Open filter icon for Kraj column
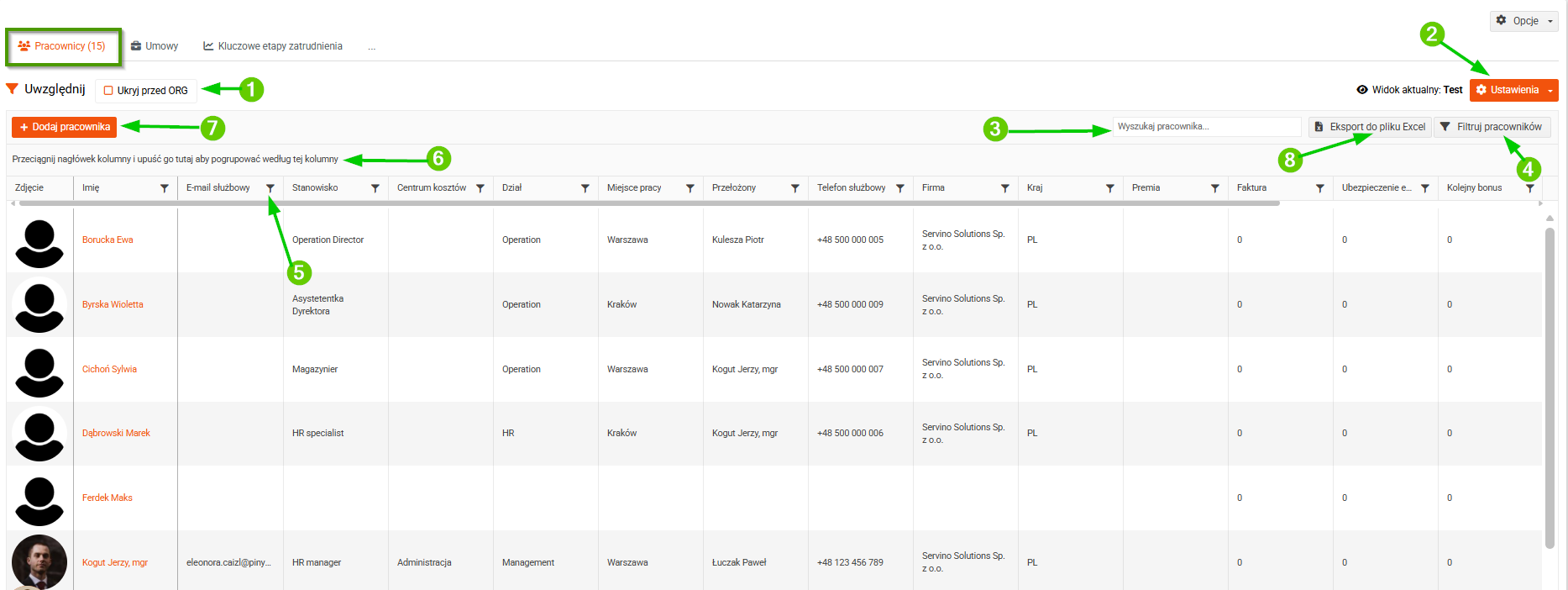 (1110, 188)
